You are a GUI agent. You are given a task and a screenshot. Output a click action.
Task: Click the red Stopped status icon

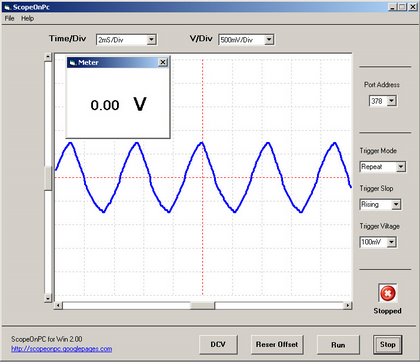388,293
